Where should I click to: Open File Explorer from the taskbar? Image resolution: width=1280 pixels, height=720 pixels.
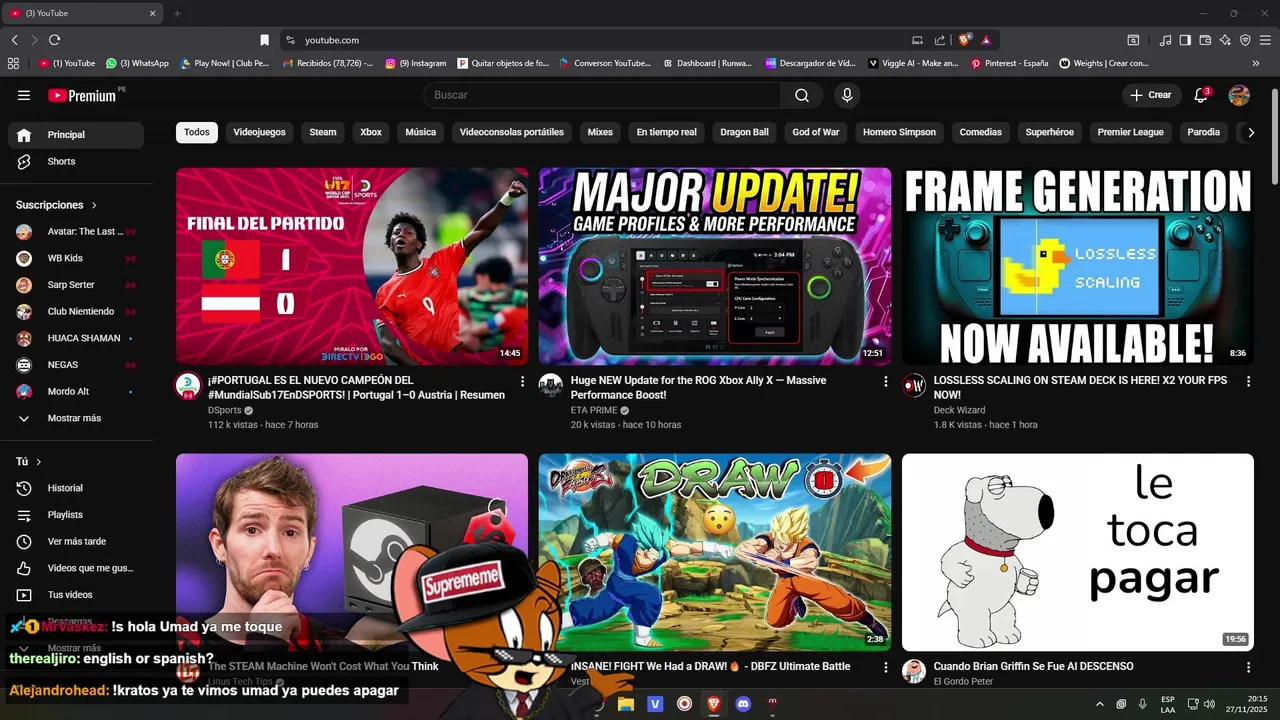pyautogui.click(x=626, y=704)
